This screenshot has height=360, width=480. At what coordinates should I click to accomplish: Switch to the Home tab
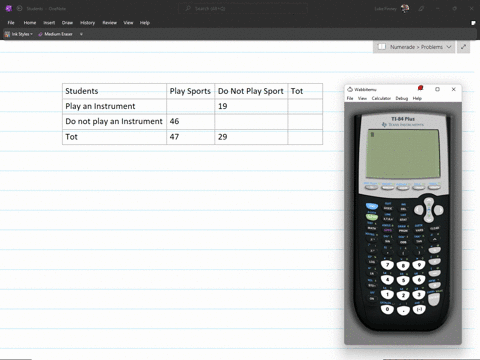coord(30,23)
